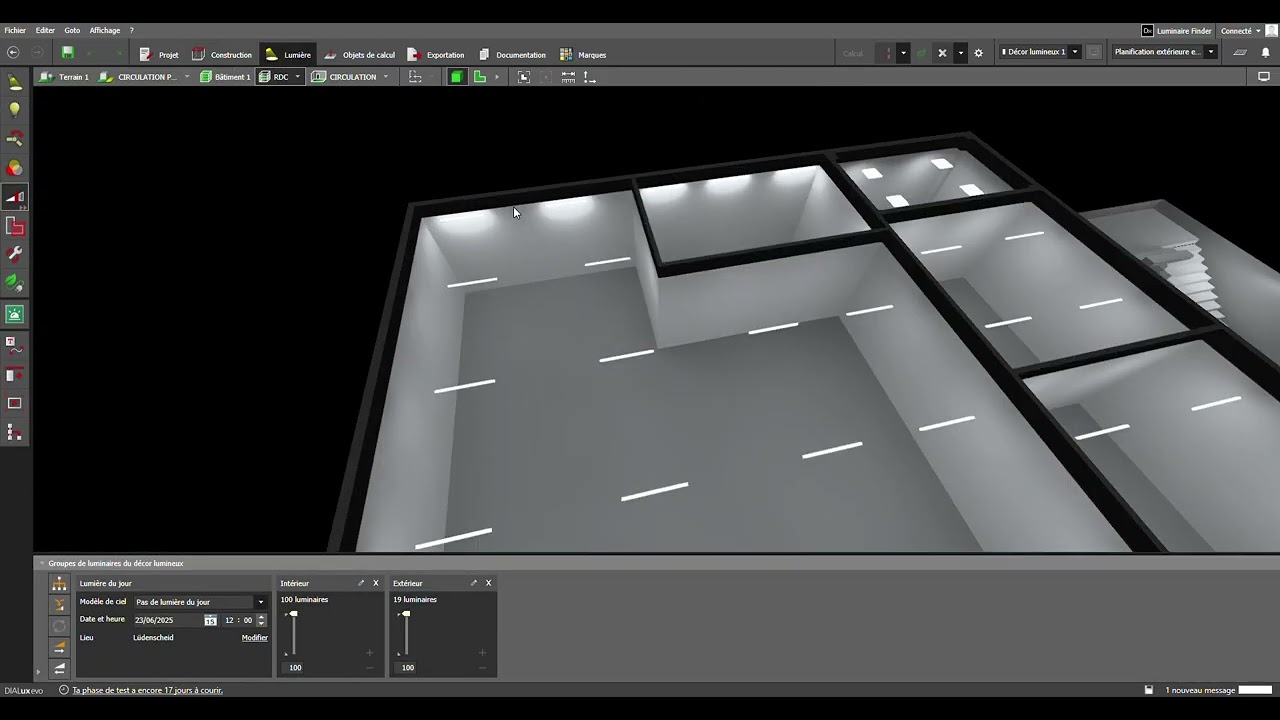
Task: Click the monitor display icon at top right
Action: click(1264, 77)
